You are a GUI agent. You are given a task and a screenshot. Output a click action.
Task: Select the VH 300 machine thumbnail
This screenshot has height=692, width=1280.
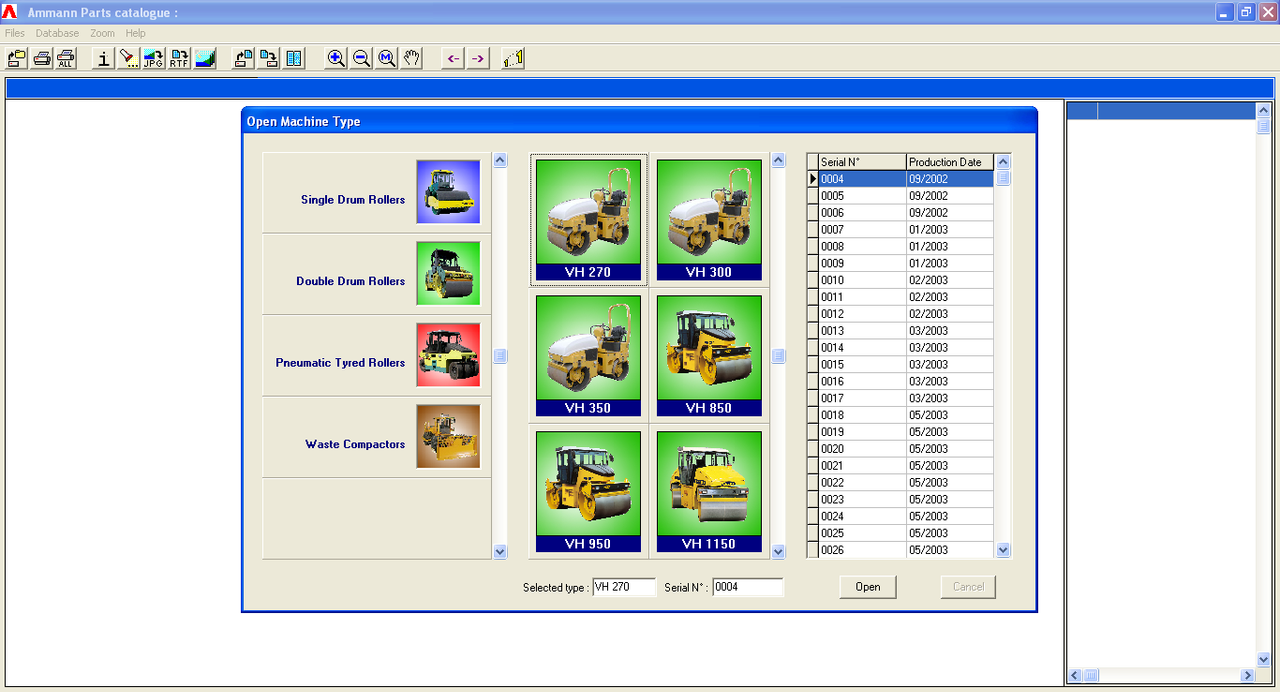coord(709,220)
